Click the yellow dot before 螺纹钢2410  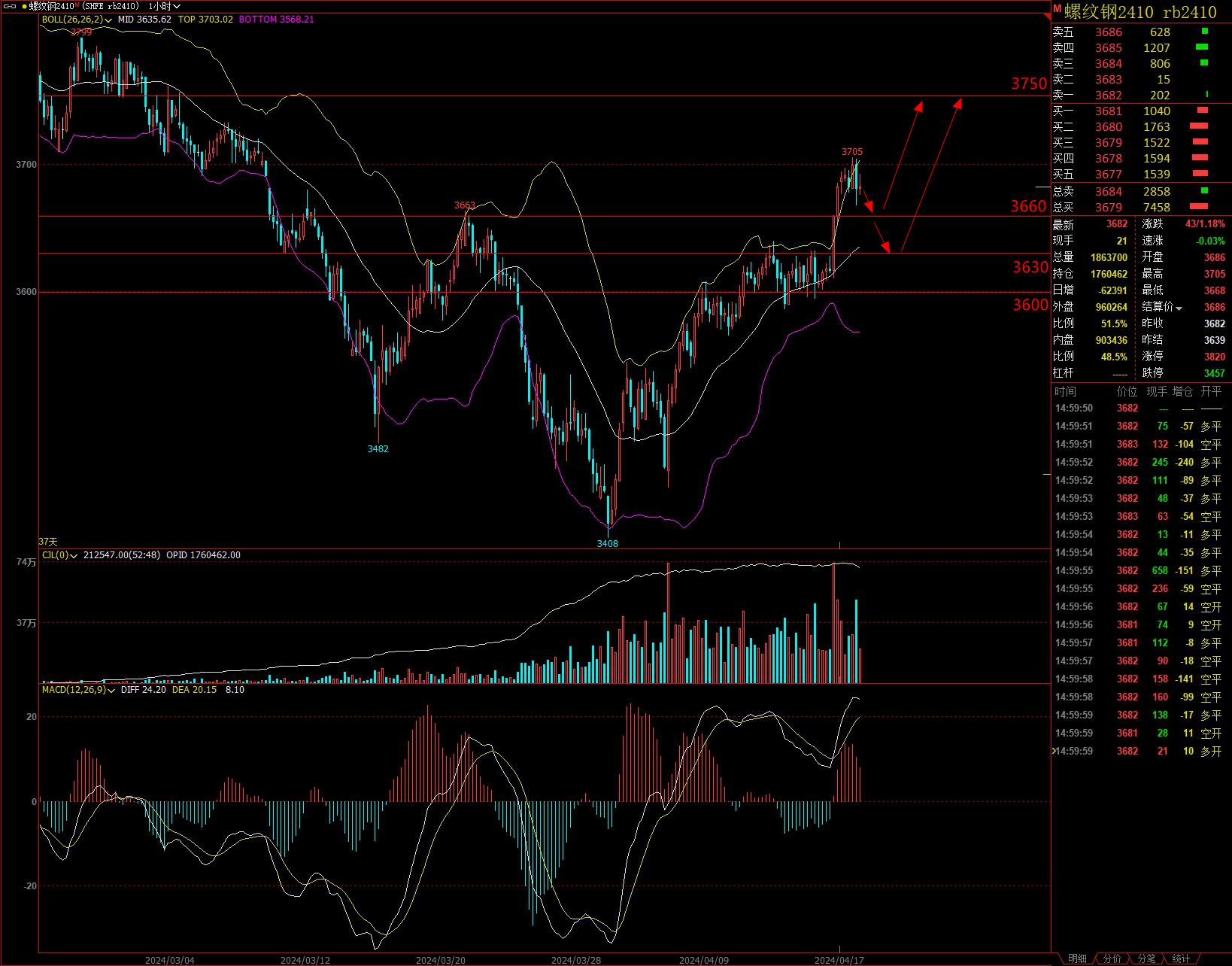23,6
